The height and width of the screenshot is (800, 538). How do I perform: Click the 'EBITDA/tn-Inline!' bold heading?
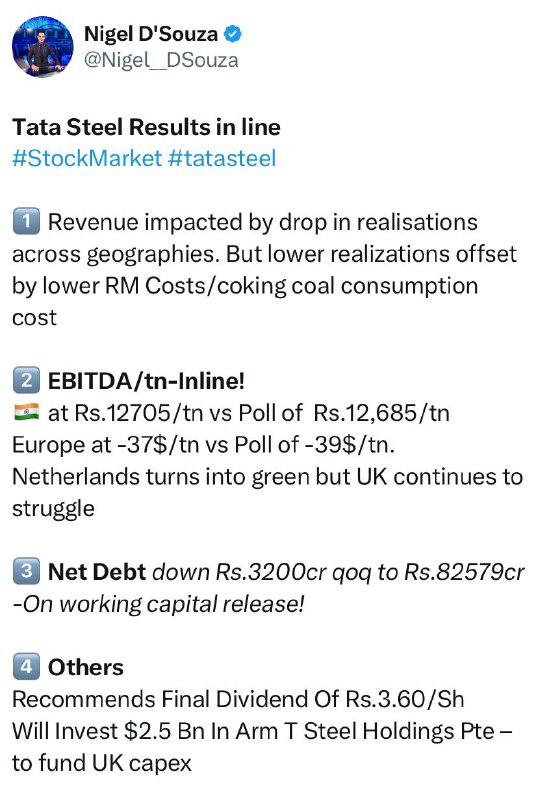[146, 381]
